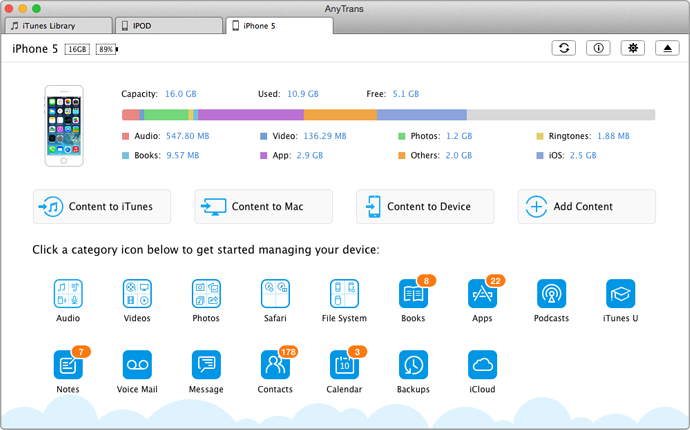
Task: Click the App size 2.9 GB
Action: point(310,155)
